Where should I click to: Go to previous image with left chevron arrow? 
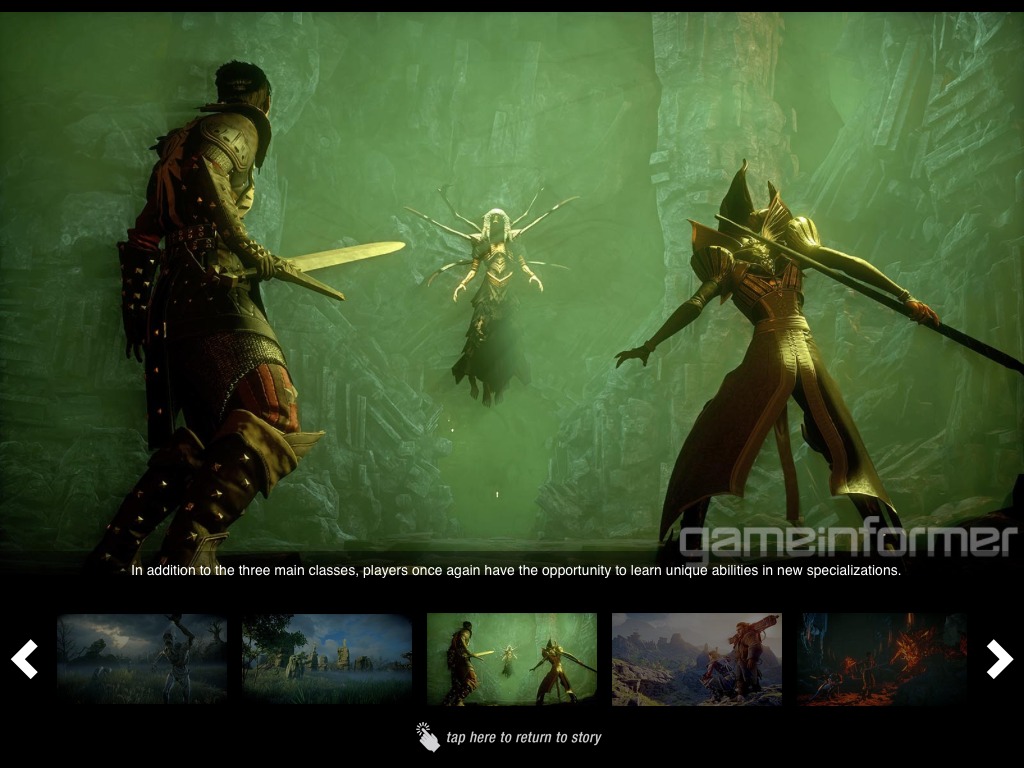coord(24,659)
